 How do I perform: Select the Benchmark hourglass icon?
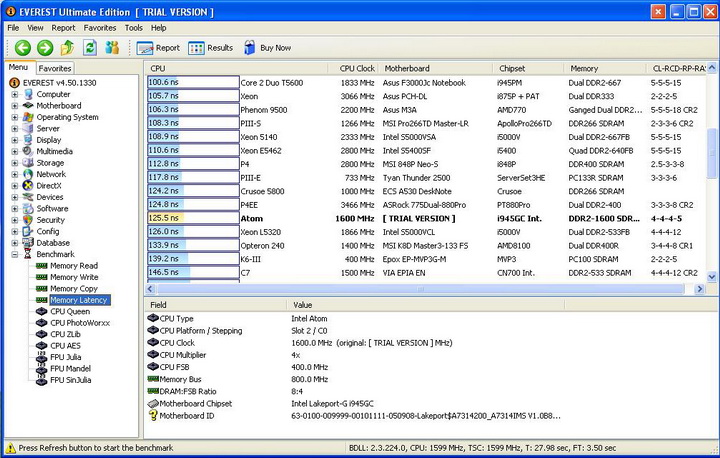28,254
